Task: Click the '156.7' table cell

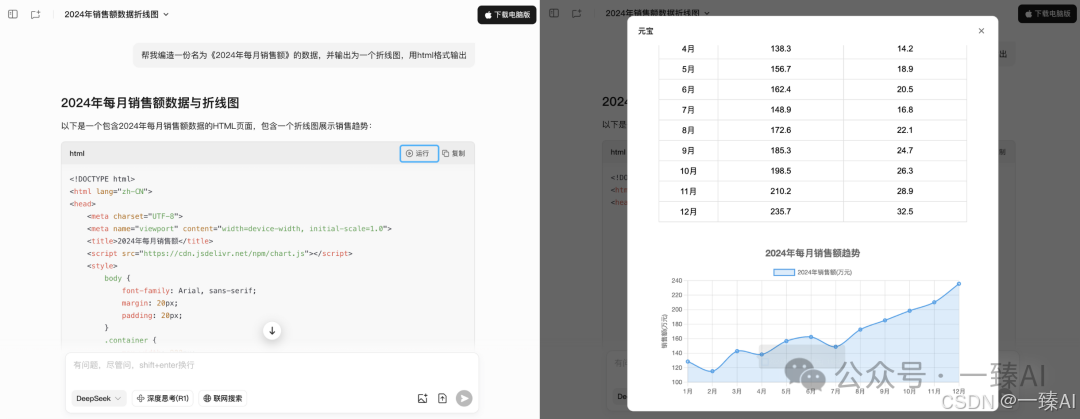Action: (x=781, y=69)
